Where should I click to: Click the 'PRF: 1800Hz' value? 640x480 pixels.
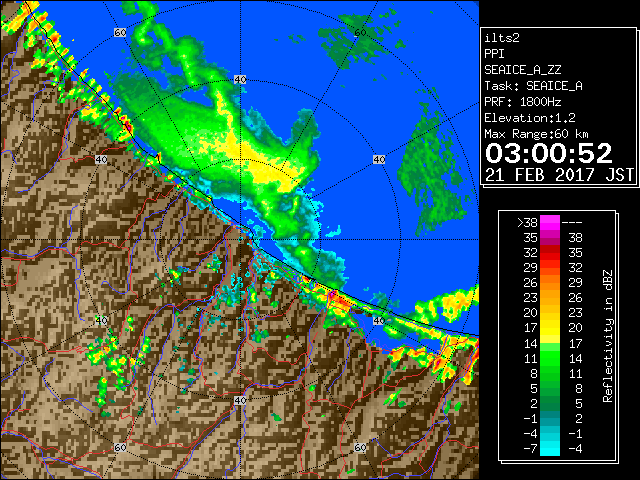click(x=522, y=102)
